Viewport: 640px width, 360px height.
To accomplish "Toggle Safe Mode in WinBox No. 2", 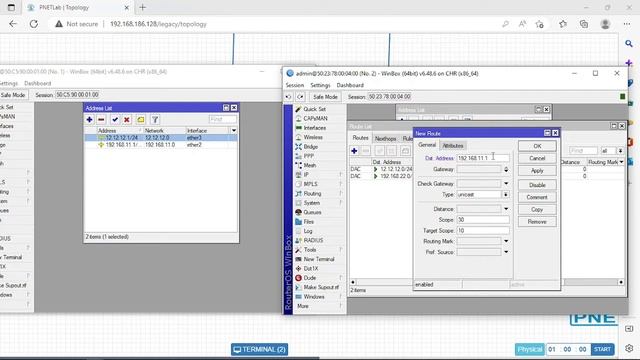I will (325, 97).
